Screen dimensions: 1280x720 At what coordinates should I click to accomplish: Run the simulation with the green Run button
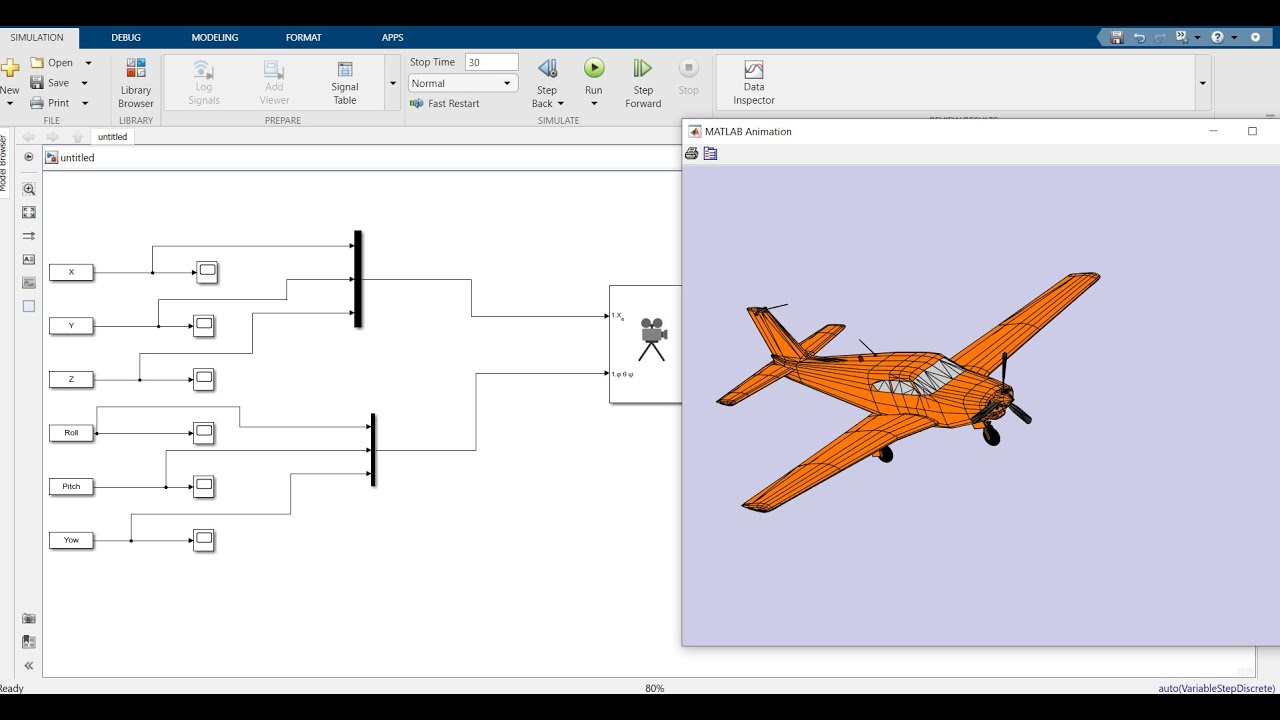pyautogui.click(x=594, y=68)
